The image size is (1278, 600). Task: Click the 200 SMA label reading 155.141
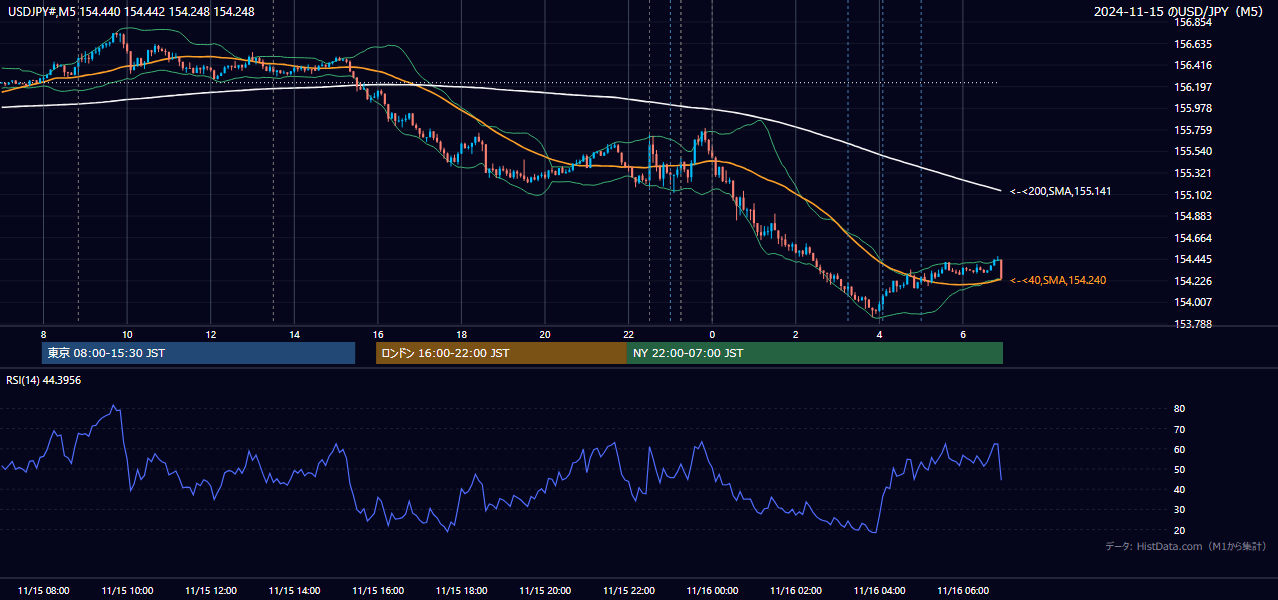1061,191
